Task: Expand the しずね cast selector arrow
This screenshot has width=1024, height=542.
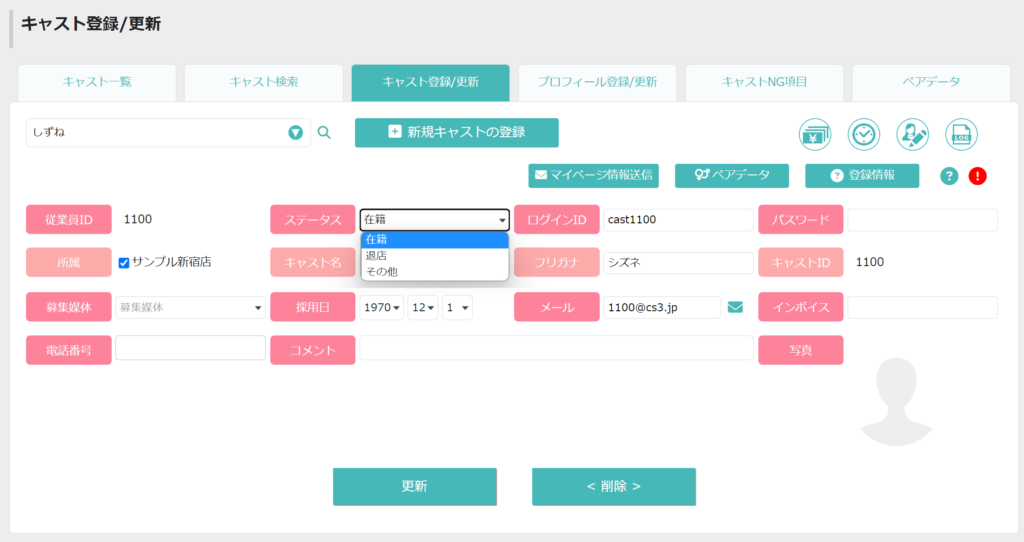Action: [x=295, y=133]
